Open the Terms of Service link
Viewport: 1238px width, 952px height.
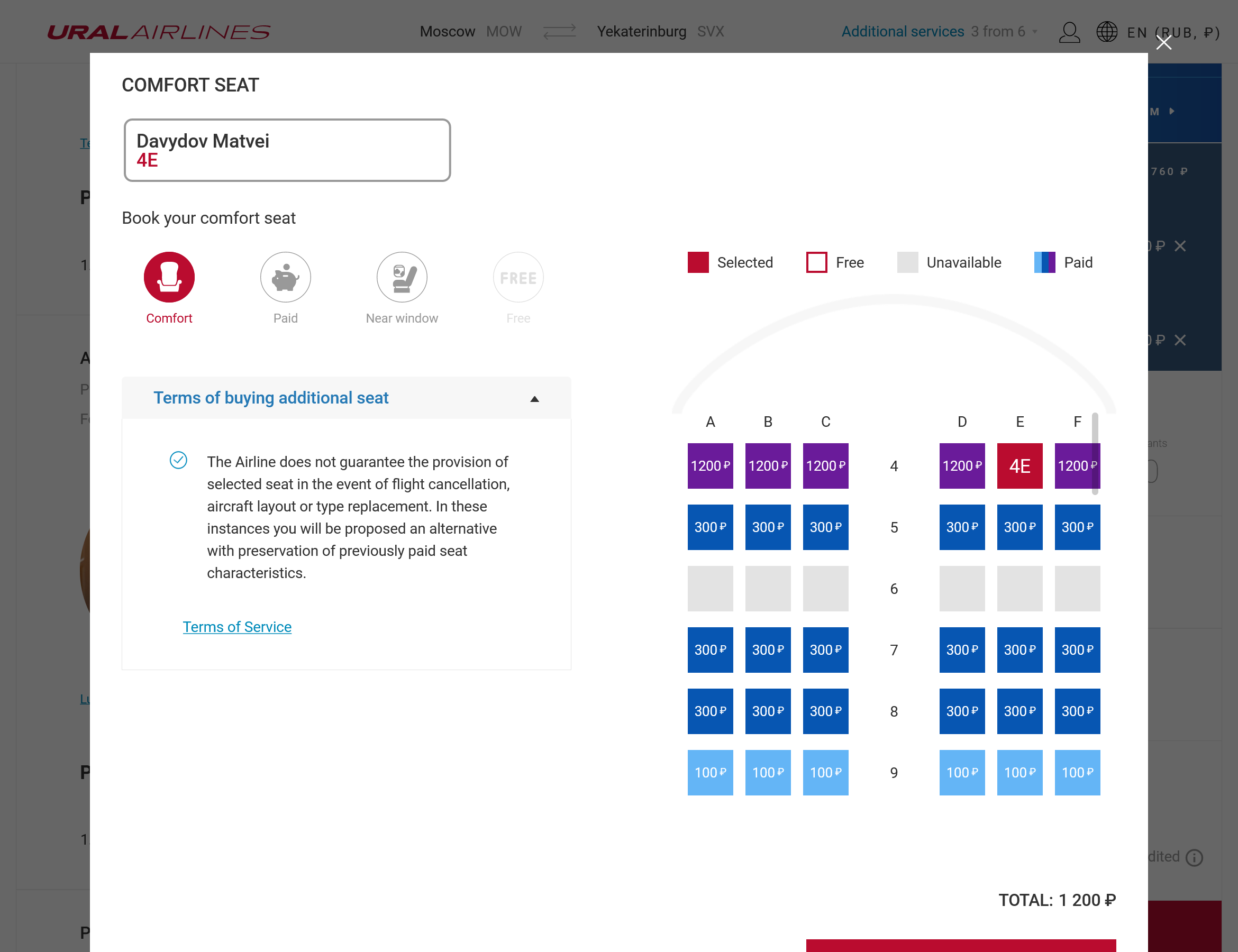pos(237,627)
